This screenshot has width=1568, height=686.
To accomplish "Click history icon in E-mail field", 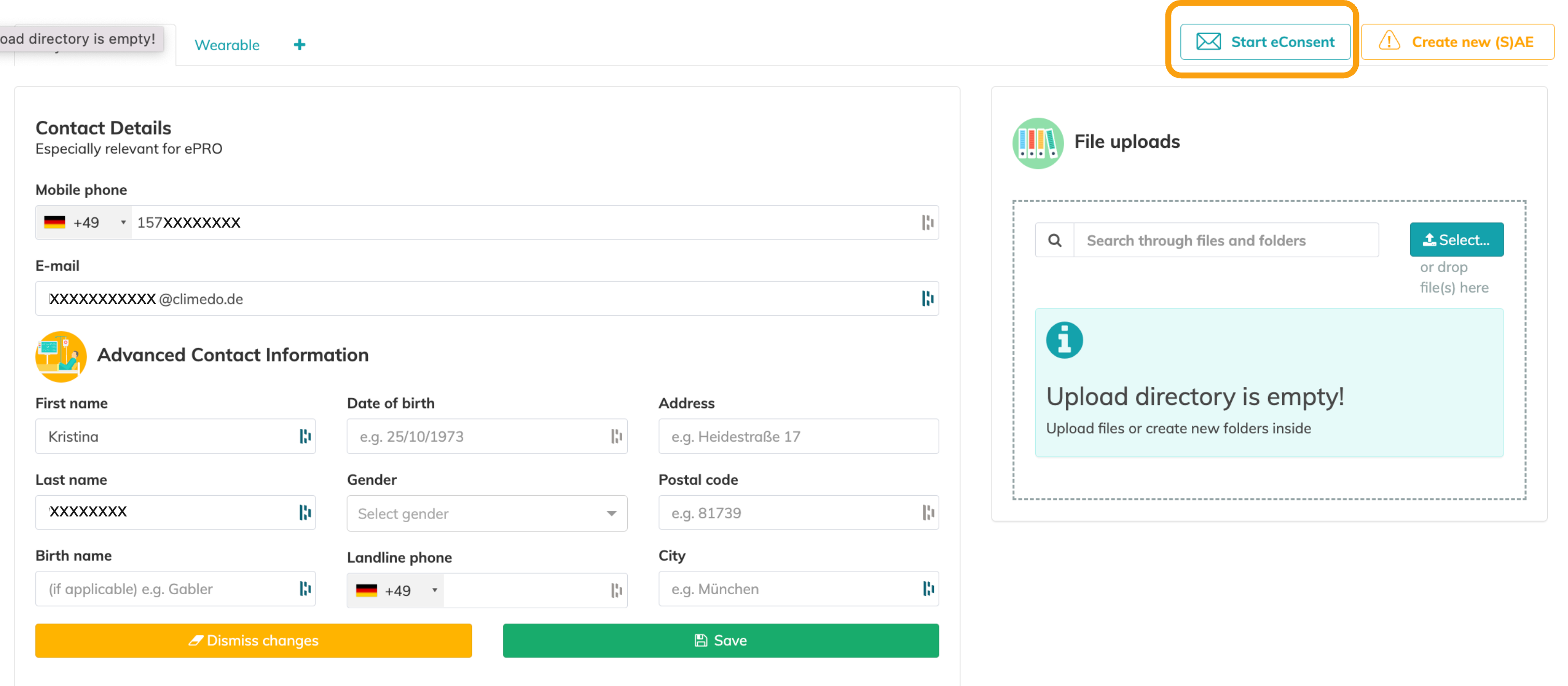I will click(927, 298).
